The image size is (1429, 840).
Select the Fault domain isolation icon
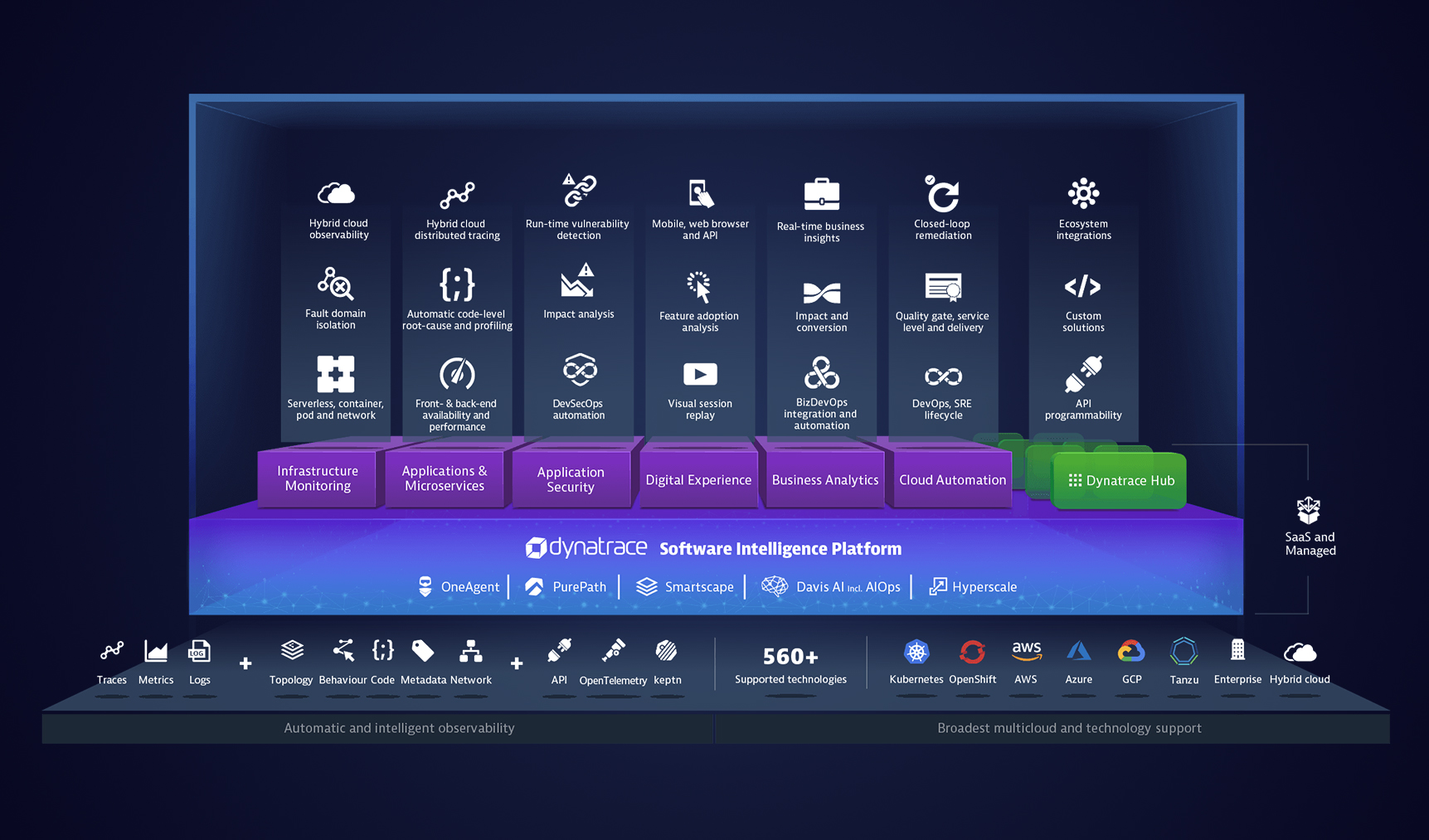pos(336,284)
